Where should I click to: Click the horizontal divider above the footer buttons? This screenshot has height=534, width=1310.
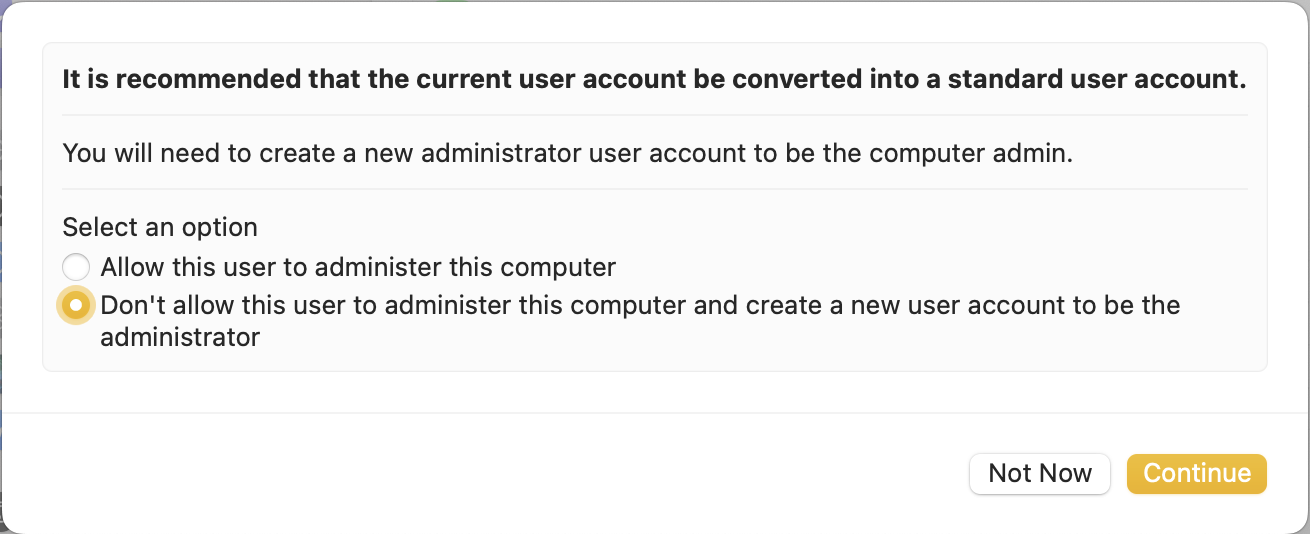tap(655, 413)
